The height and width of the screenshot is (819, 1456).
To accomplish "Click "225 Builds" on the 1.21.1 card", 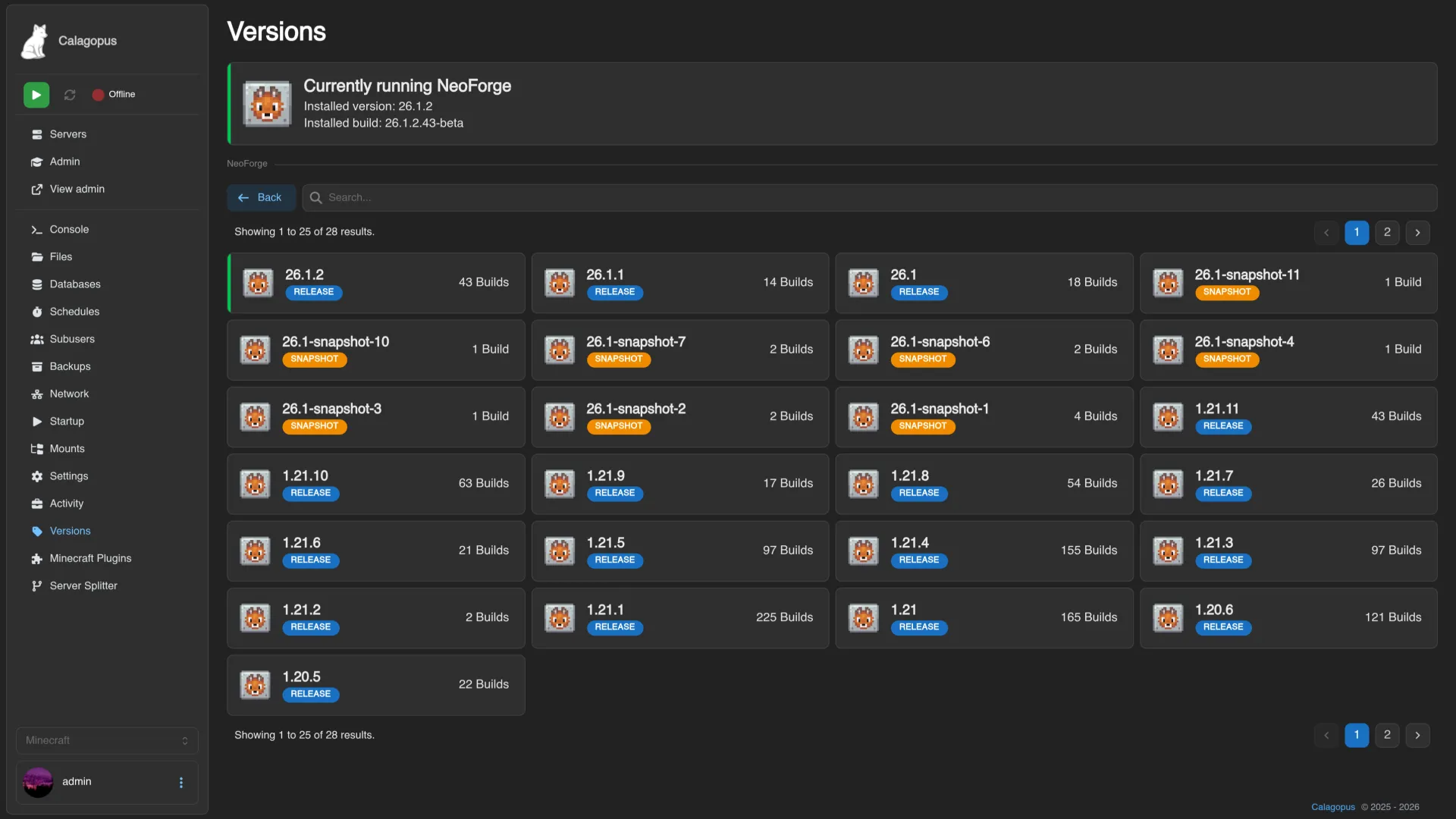I will pos(784,617).
